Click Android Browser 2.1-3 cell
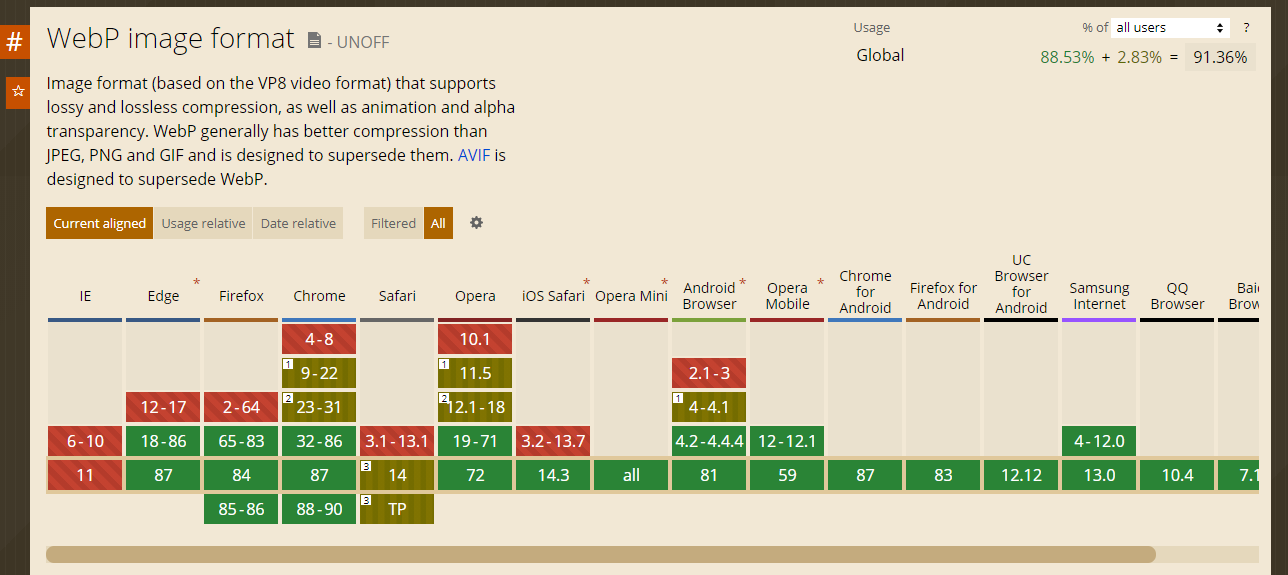The height and width of the screenshot is (575, 1288). point(709,373)
